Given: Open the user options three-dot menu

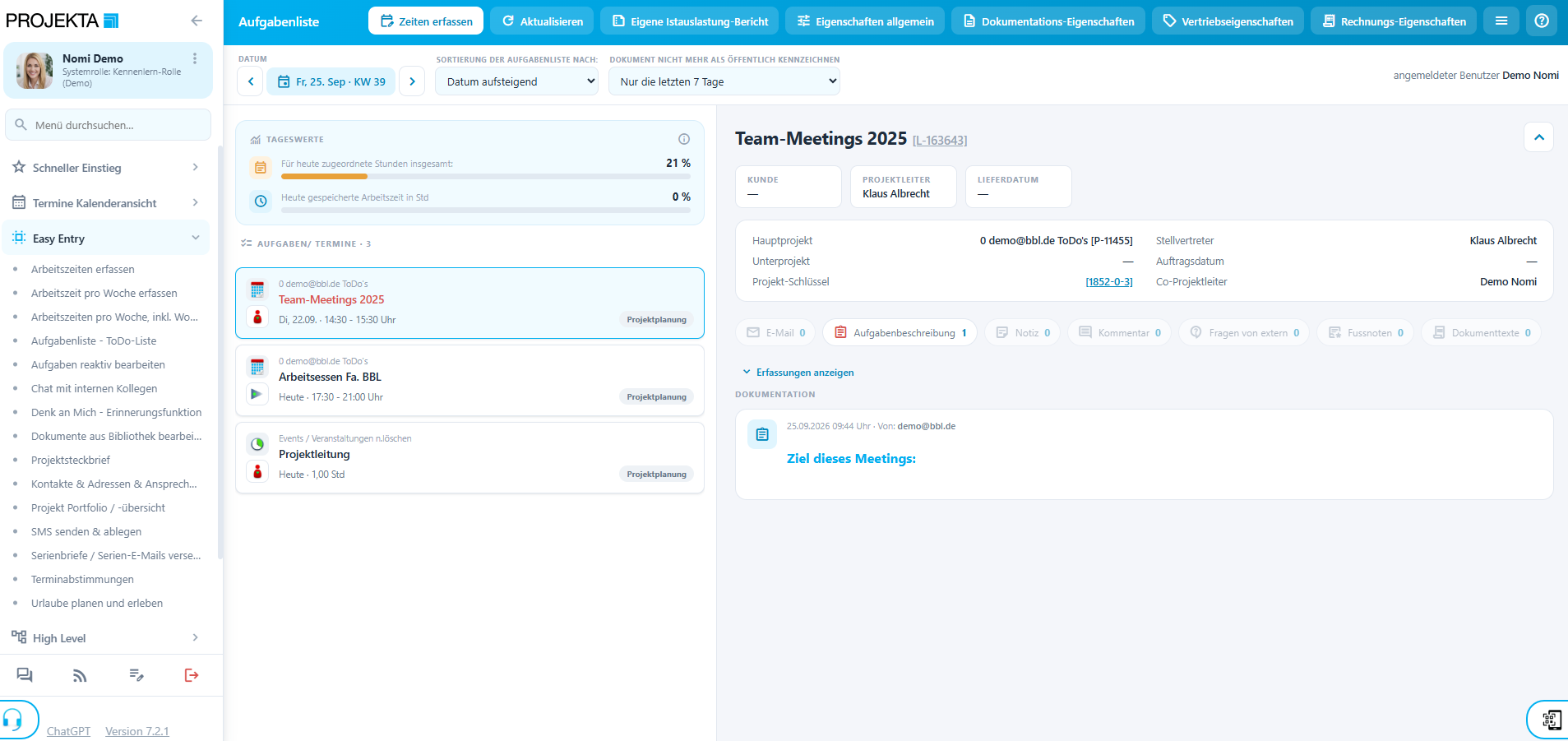Looking at the screenshot, I should click(195, 58).
